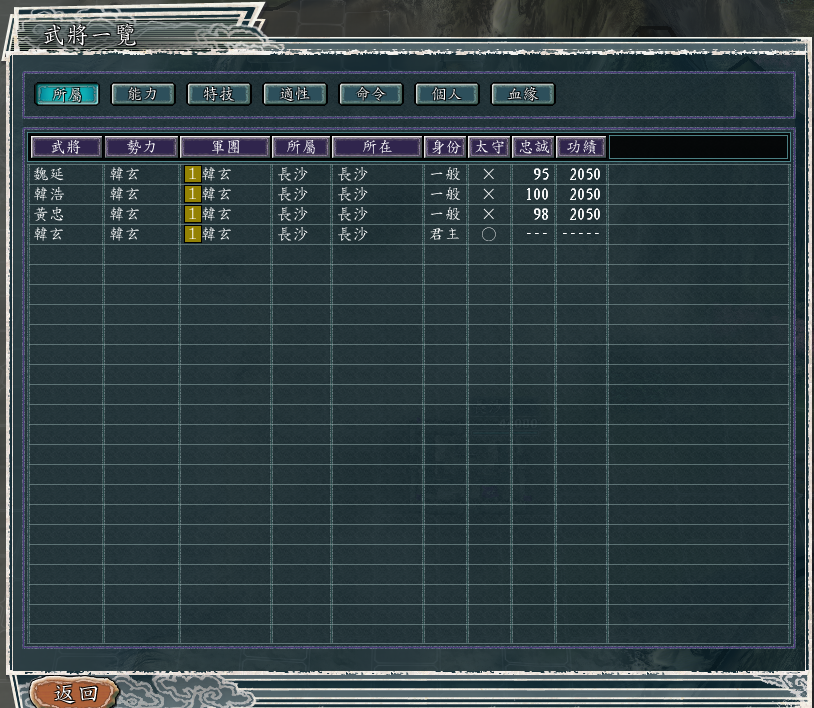The image size is (814, 708).
Task: Sort list by 勢力 column header
Action: 141,147
